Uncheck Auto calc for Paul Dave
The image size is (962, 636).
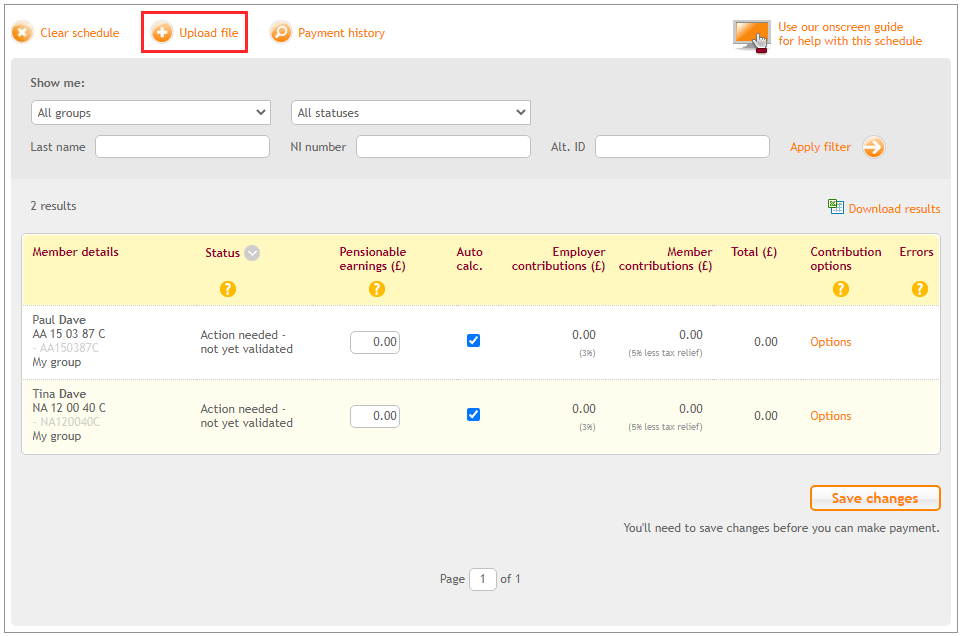(473, 340)
